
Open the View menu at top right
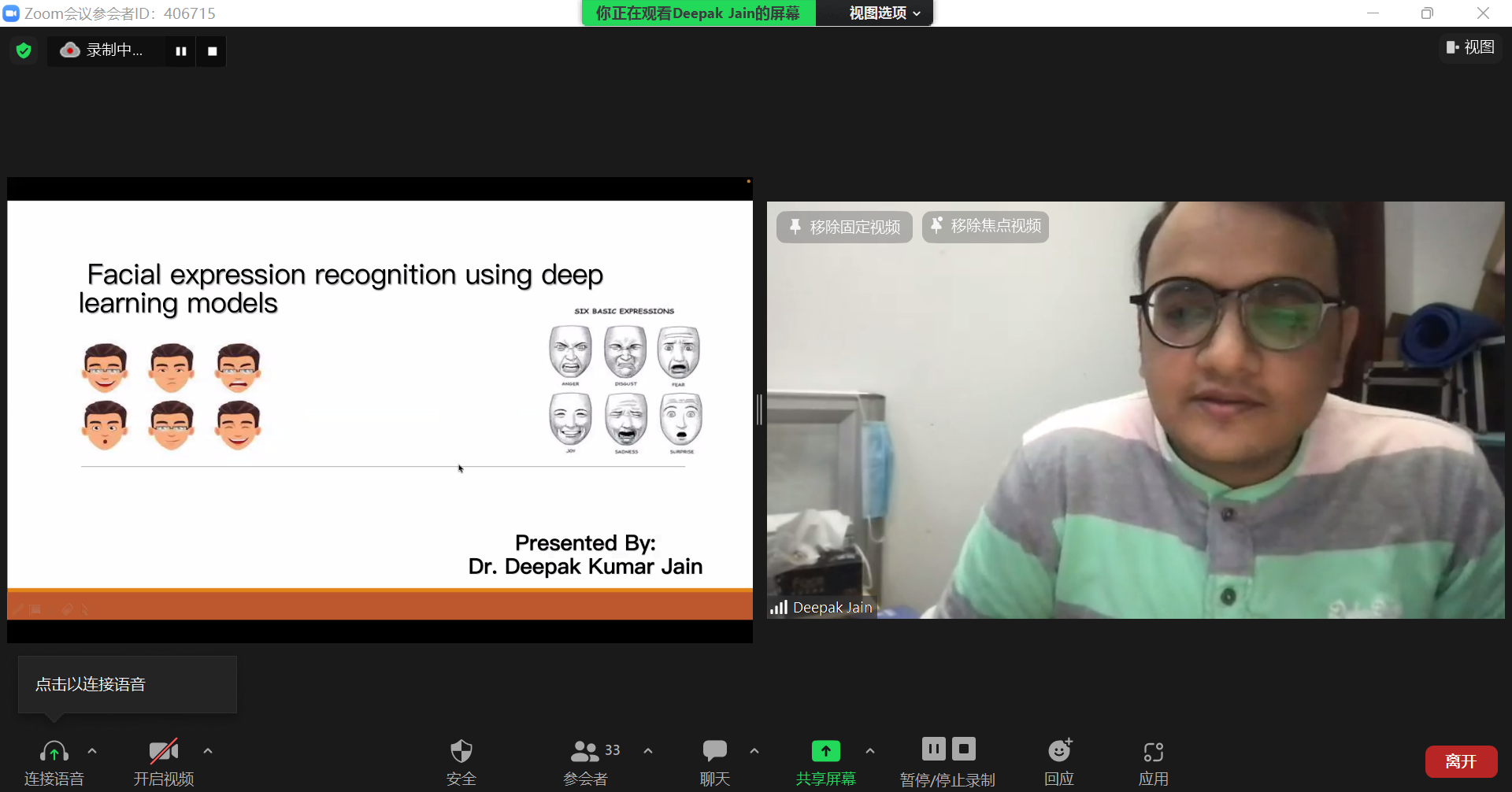[x=1470, y=47]
